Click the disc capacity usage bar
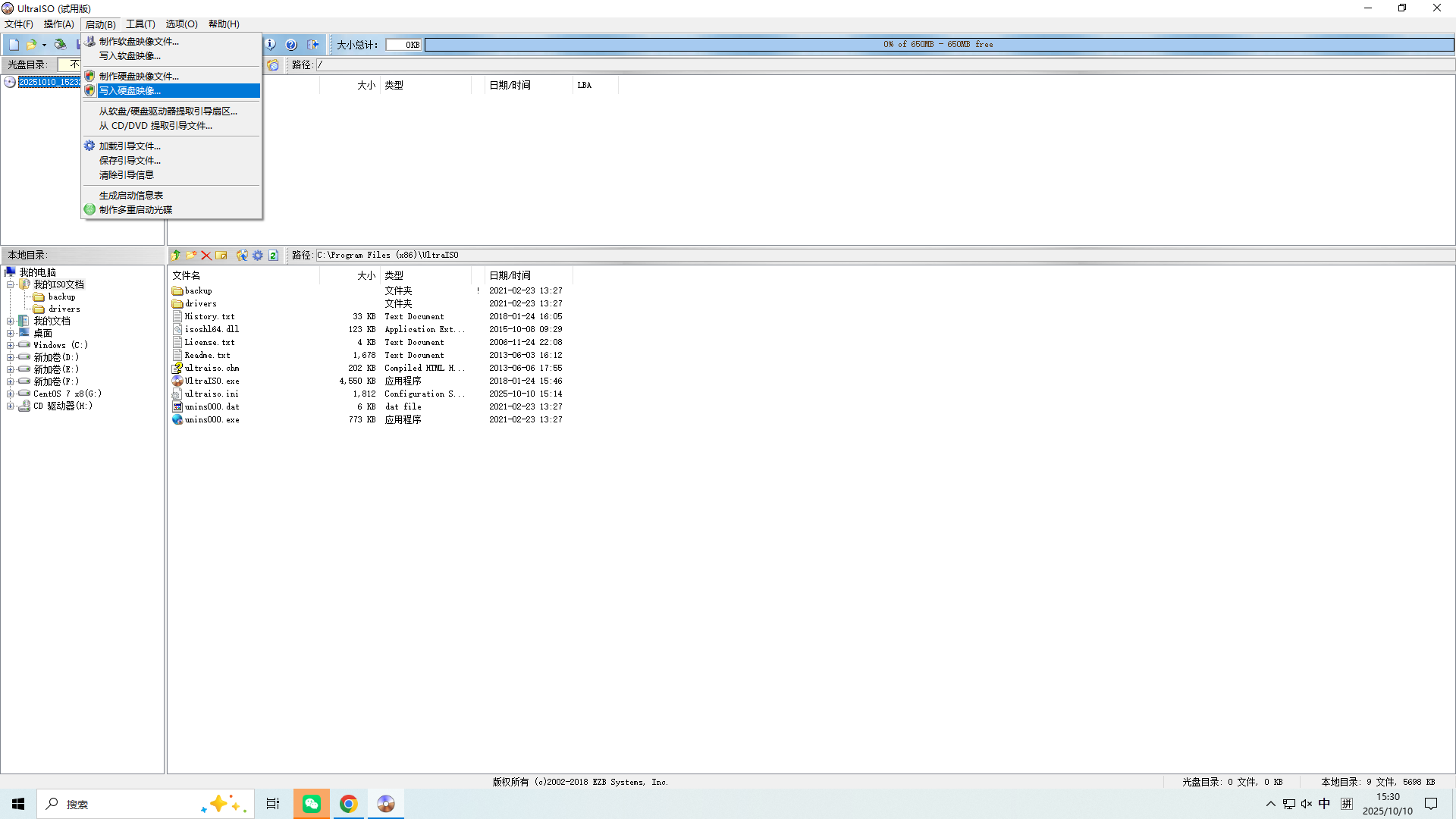 (938, 45)
